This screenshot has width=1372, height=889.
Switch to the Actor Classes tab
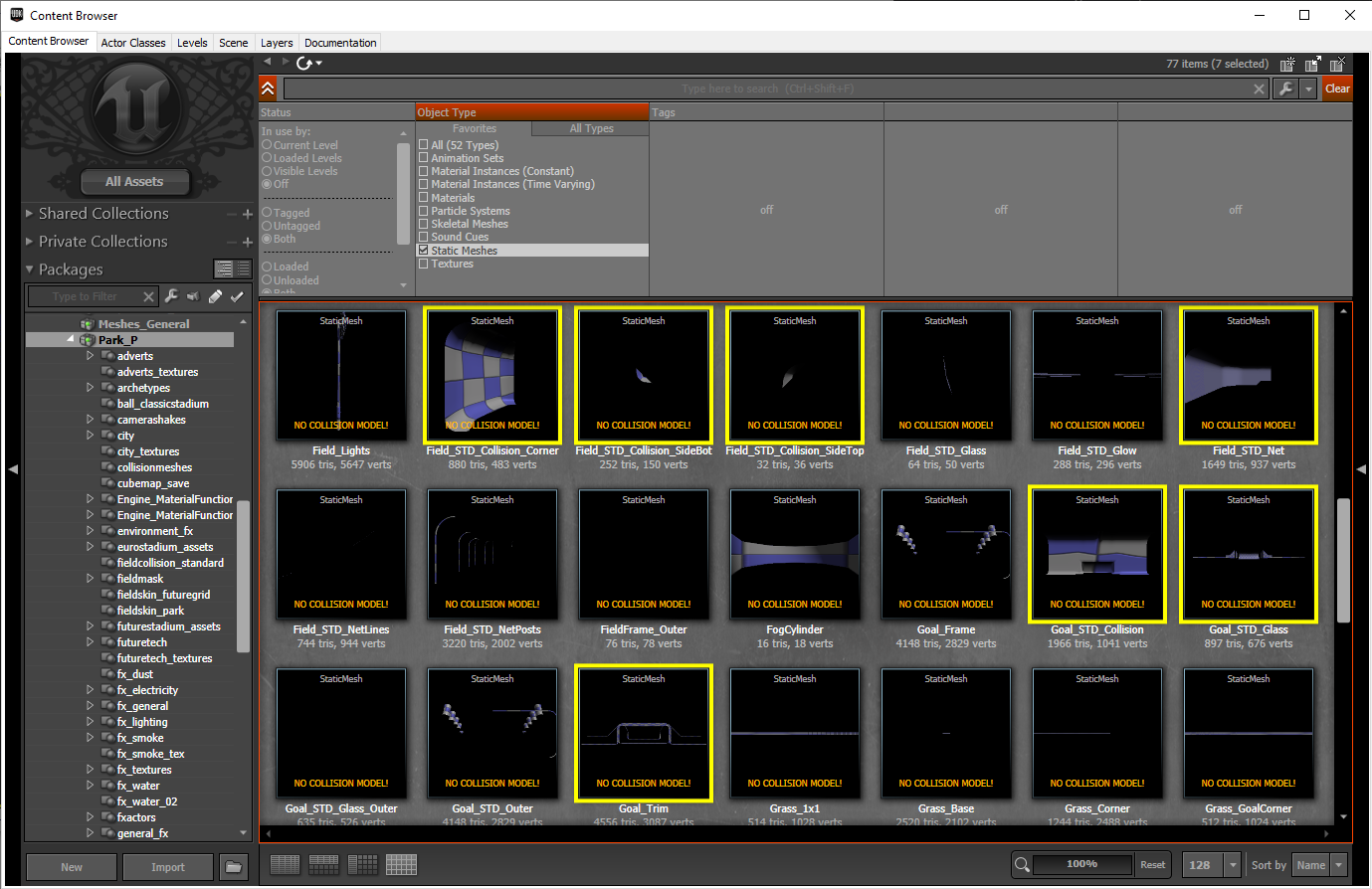point(133,42)
